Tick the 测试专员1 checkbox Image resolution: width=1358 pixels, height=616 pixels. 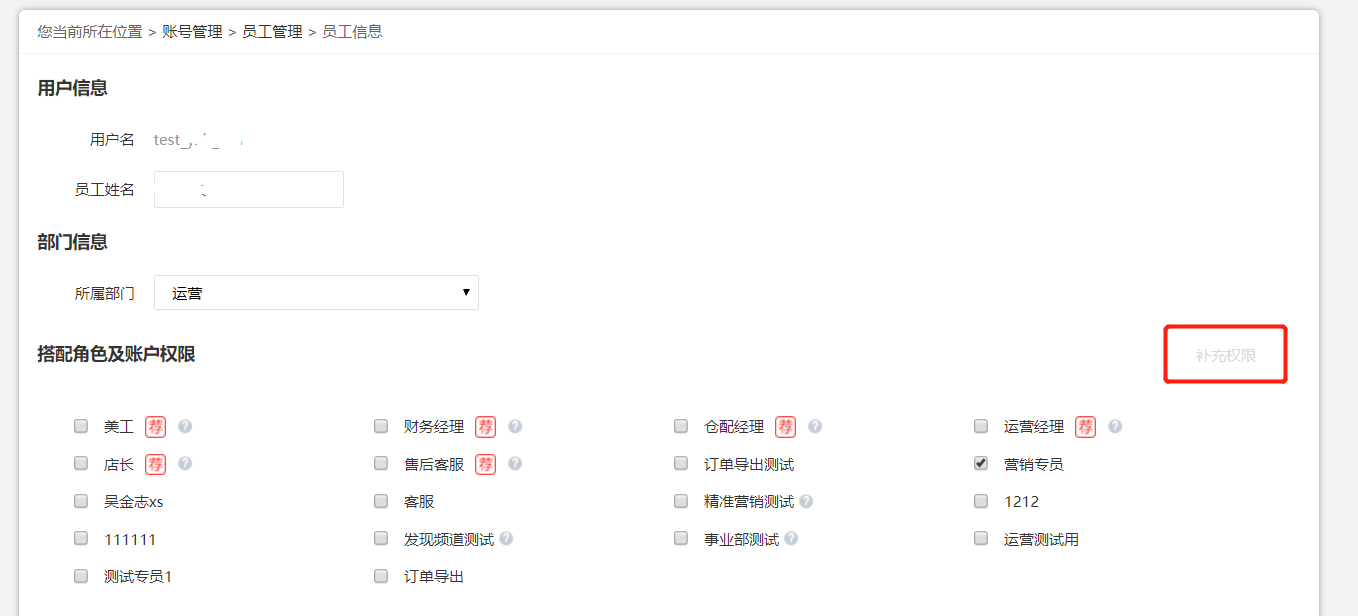(81, 576)
